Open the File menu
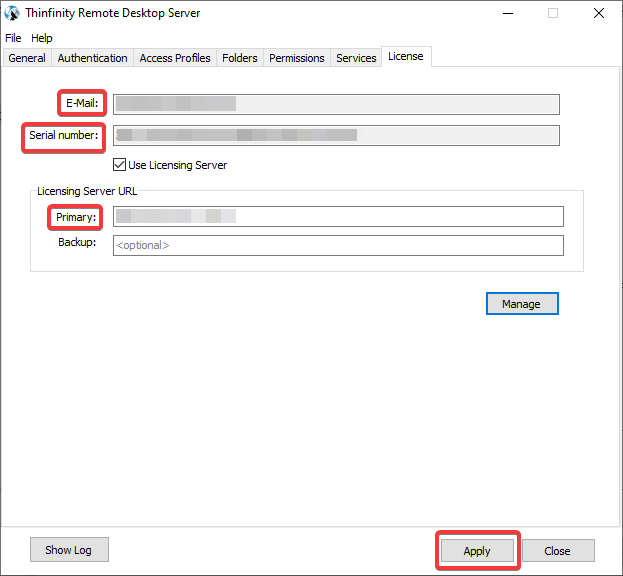Image resolution: width=623 pixels, height=576 pixels. click(x=13, y=38)
